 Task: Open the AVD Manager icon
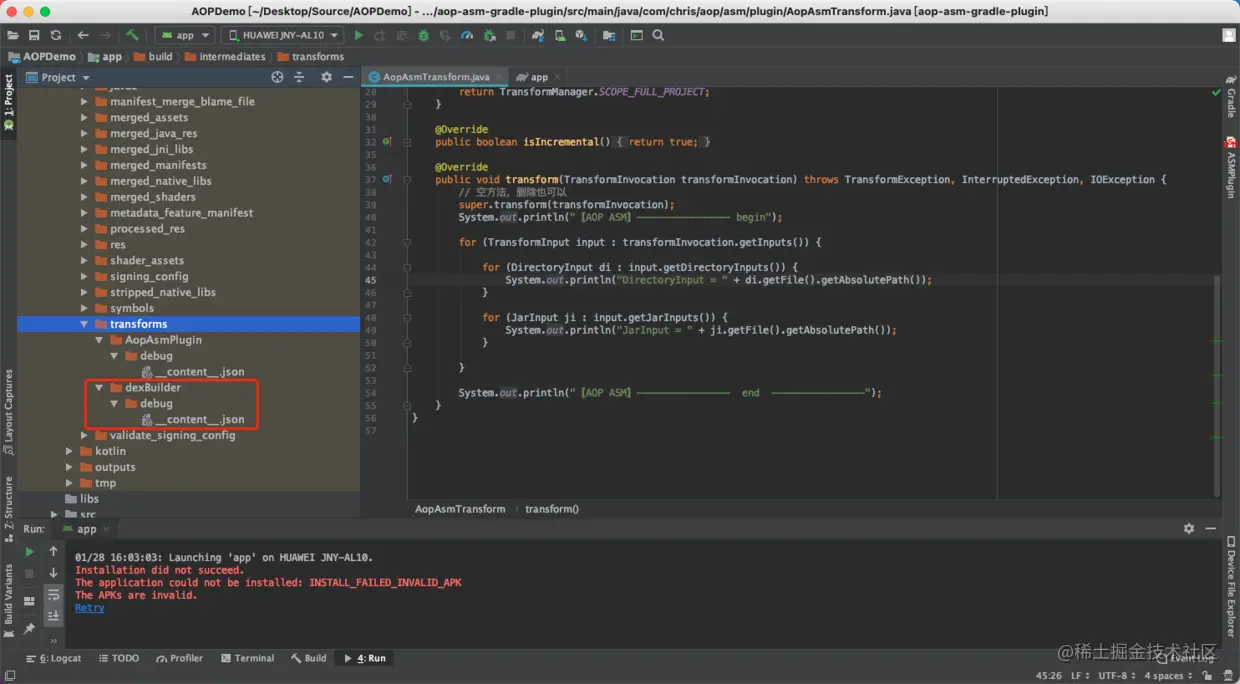point(560,35)
